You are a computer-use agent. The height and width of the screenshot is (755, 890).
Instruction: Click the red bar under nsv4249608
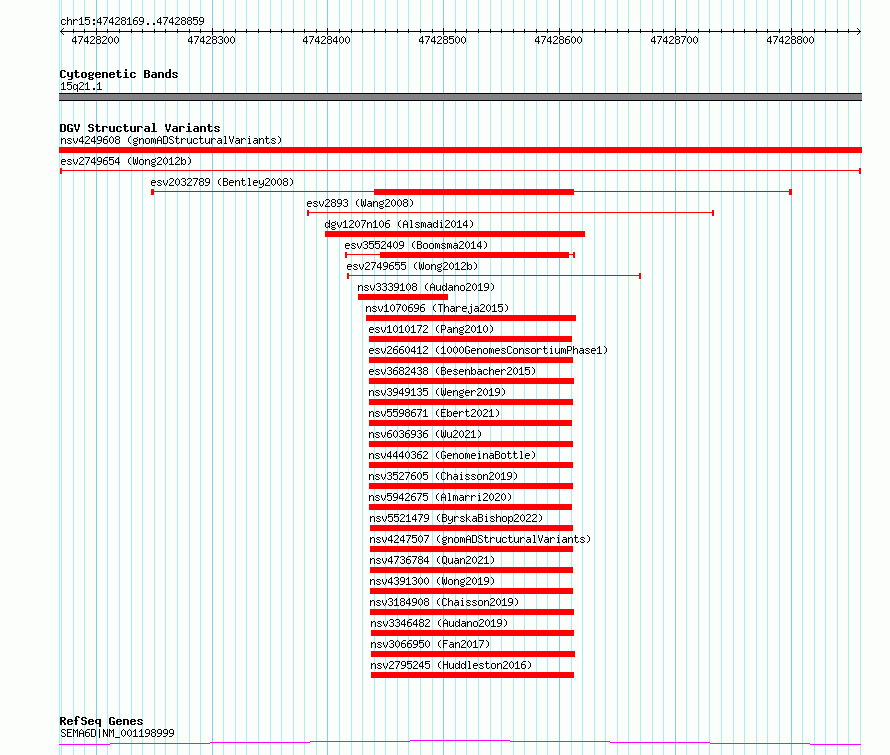460,150
